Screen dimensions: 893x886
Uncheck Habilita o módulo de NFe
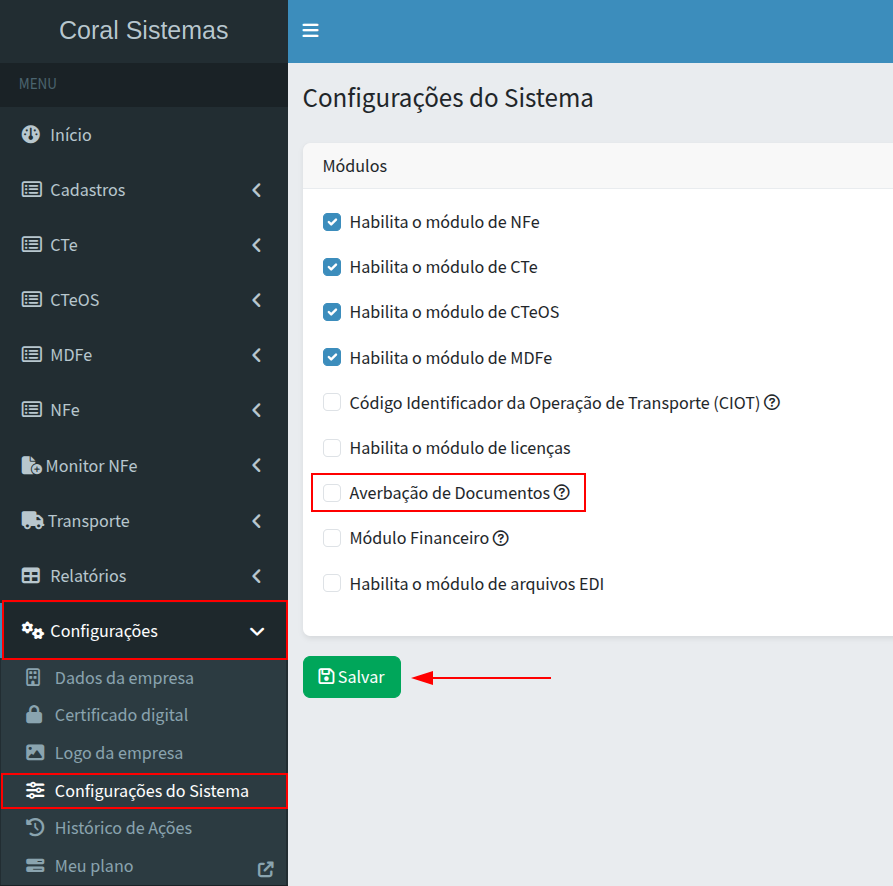pos(332,222)
